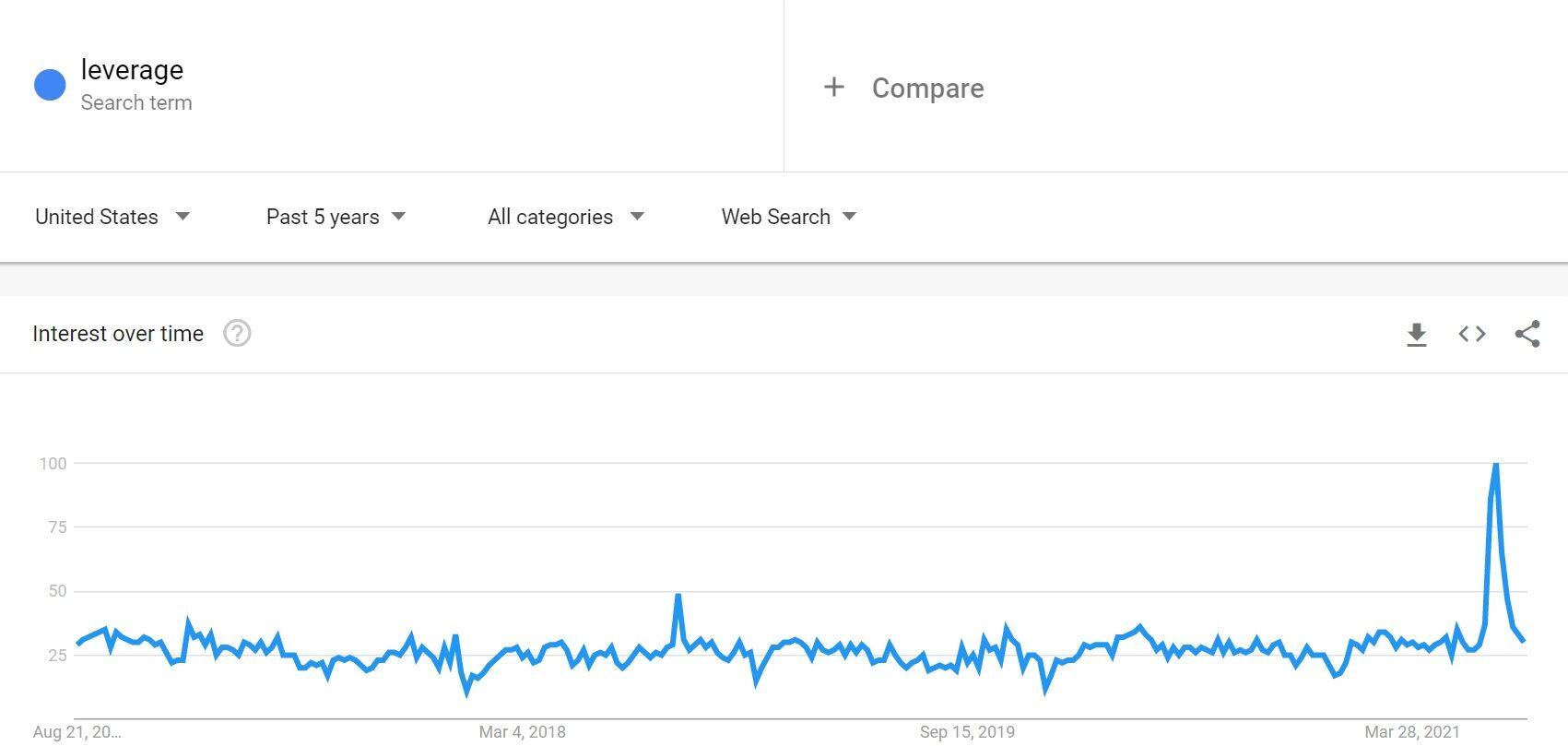The height and width of the screenshot is (746, 1568).
Task: Click the Interest over time heading
Action: (118, 334)
